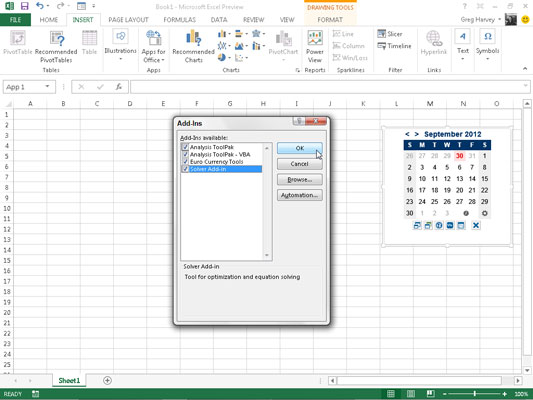Switch to the HOME tab
Viewport: 533px width, 400px height.
(49, 20)
